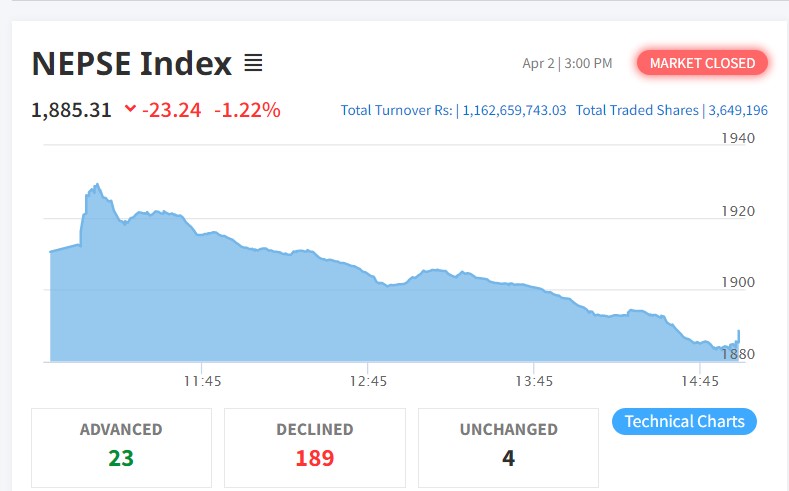Open Technical Charts
This screenshot has width=789, height=491.
pyautogui.click(x=684, y=421)
